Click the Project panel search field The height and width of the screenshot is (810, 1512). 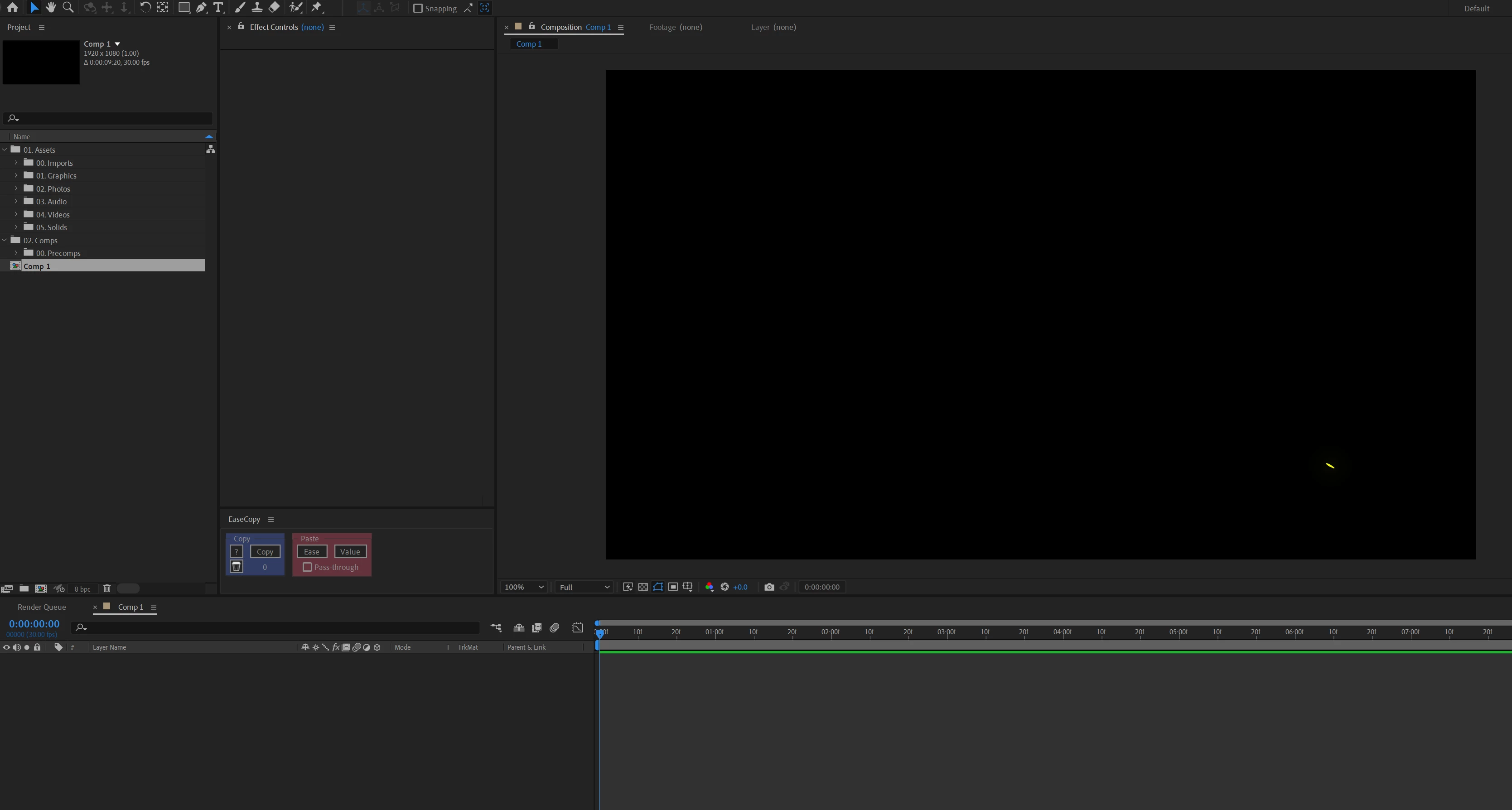click(111, 118)
